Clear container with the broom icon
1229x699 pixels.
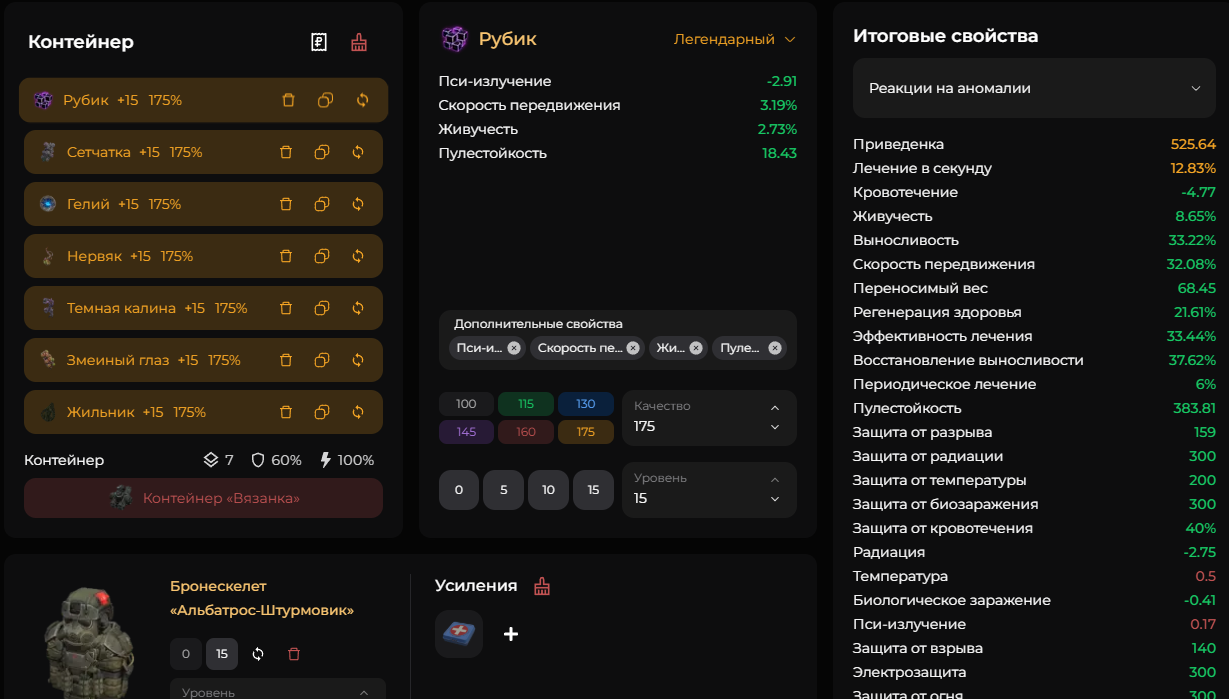point(359,42)
